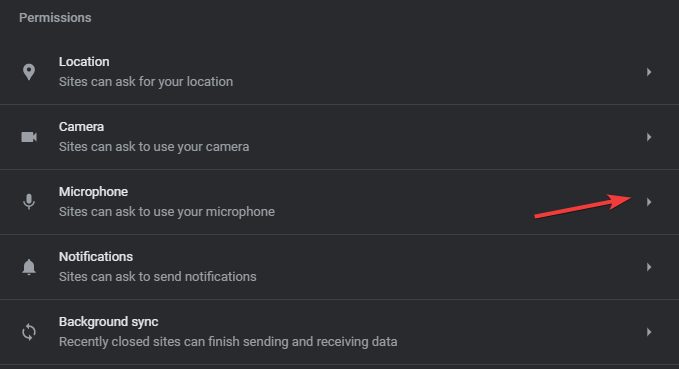
Task: Expand Location settings via right arrow
Action: 649,72
